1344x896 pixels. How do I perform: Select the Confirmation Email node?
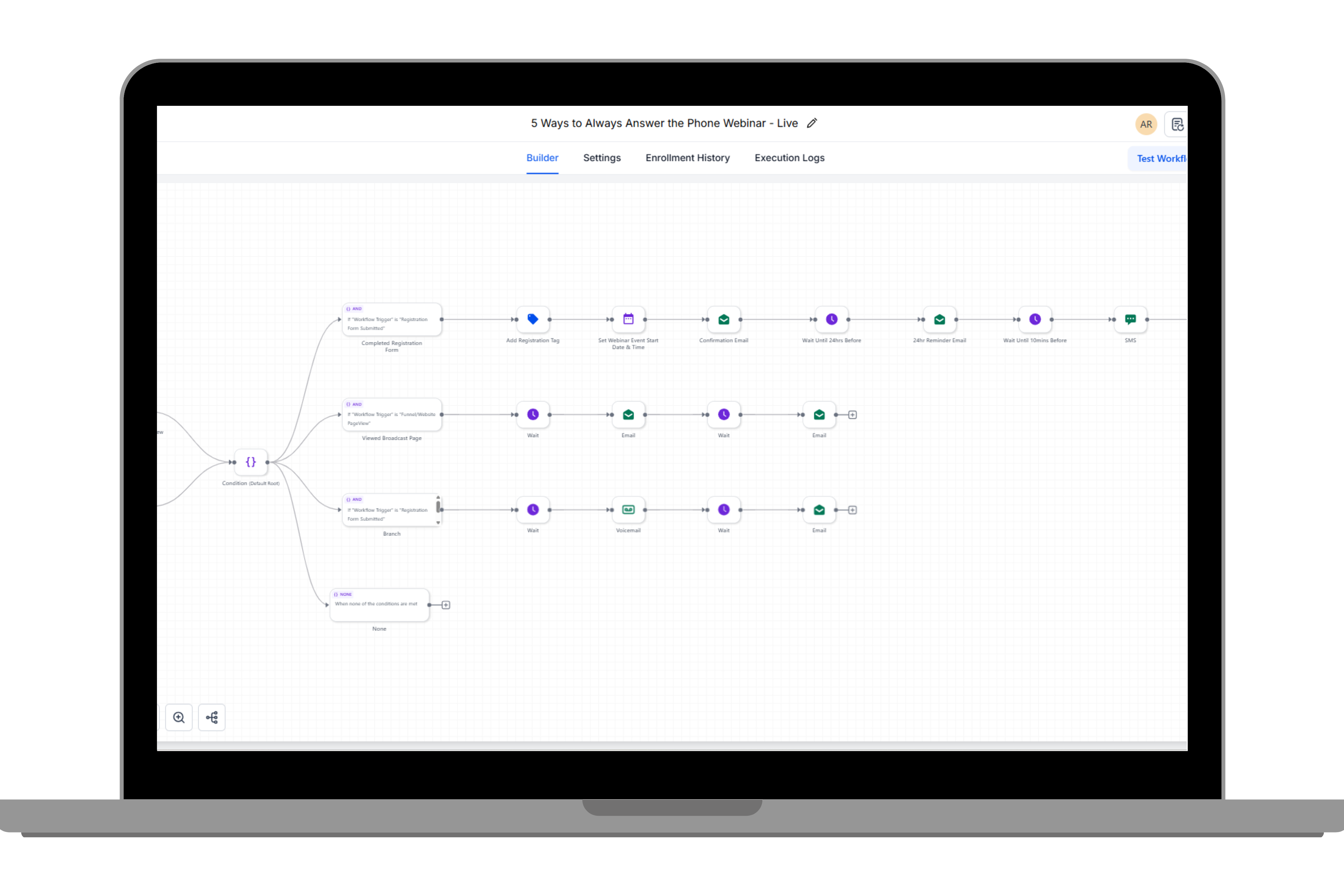723,319
